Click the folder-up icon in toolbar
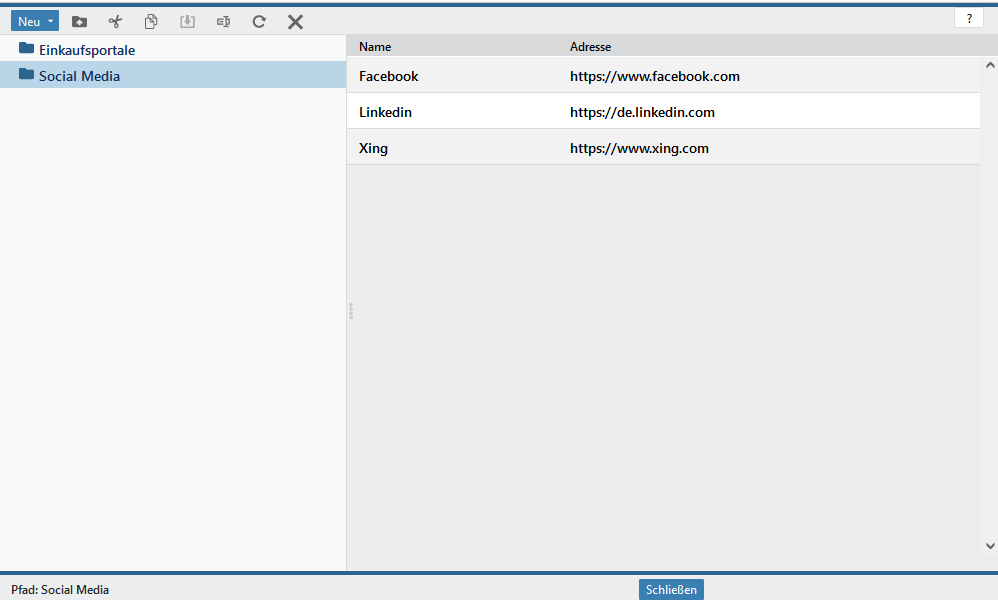 tap(79, 21)
